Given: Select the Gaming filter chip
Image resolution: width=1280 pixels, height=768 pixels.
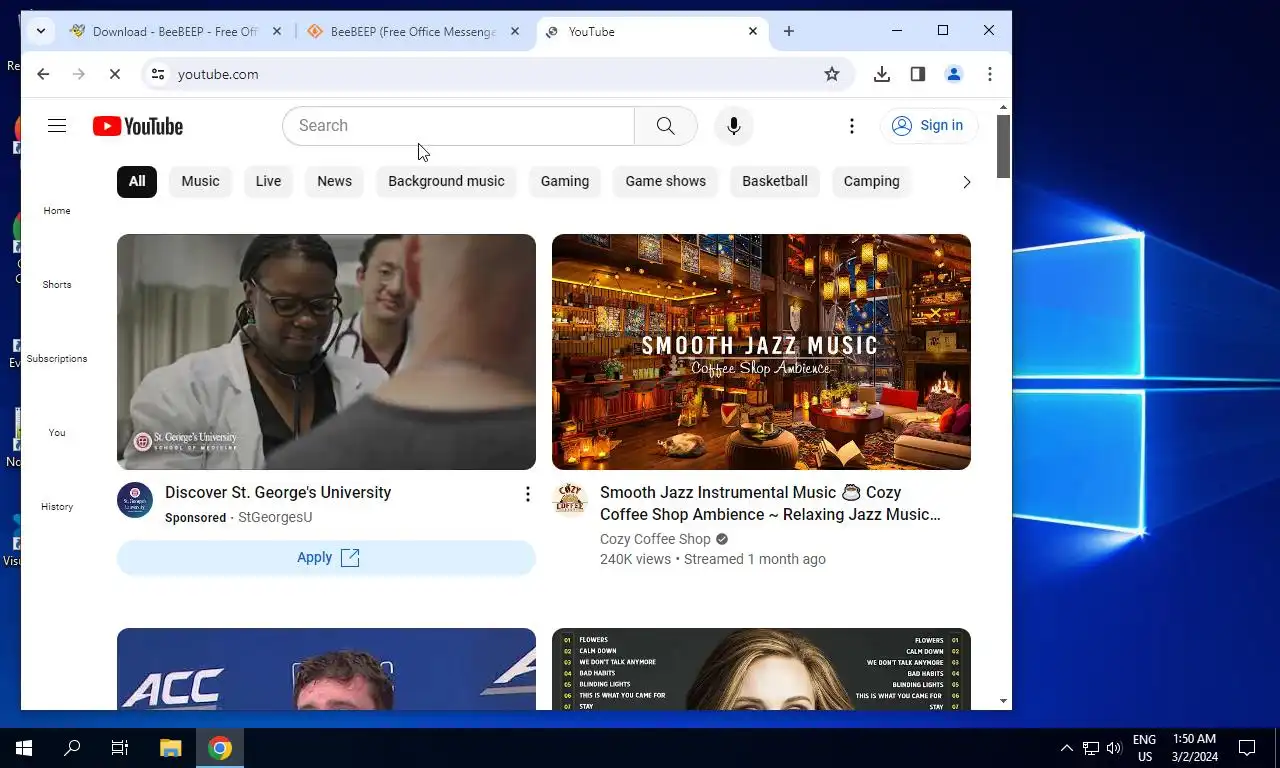Looking at the screenshot, I should (x=565, y=181).
